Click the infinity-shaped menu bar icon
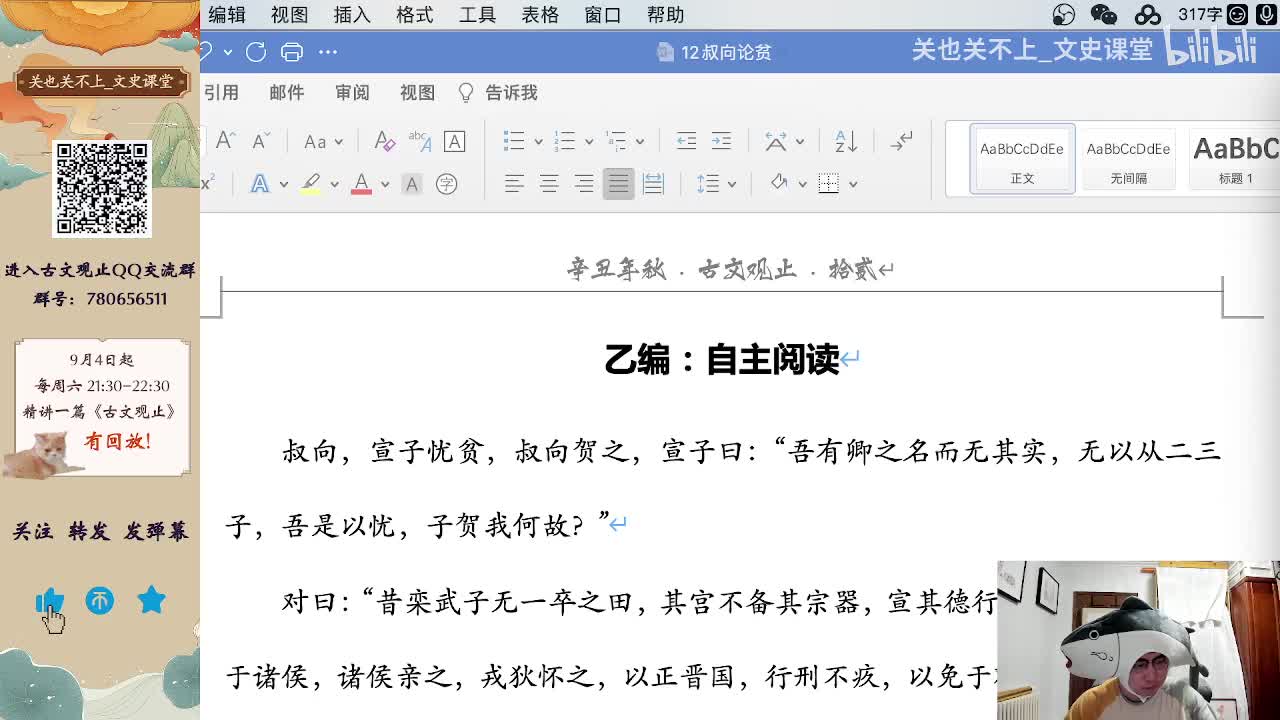Image resolution: width=1280 pixels, height=720 pixels. [1148, 15]
